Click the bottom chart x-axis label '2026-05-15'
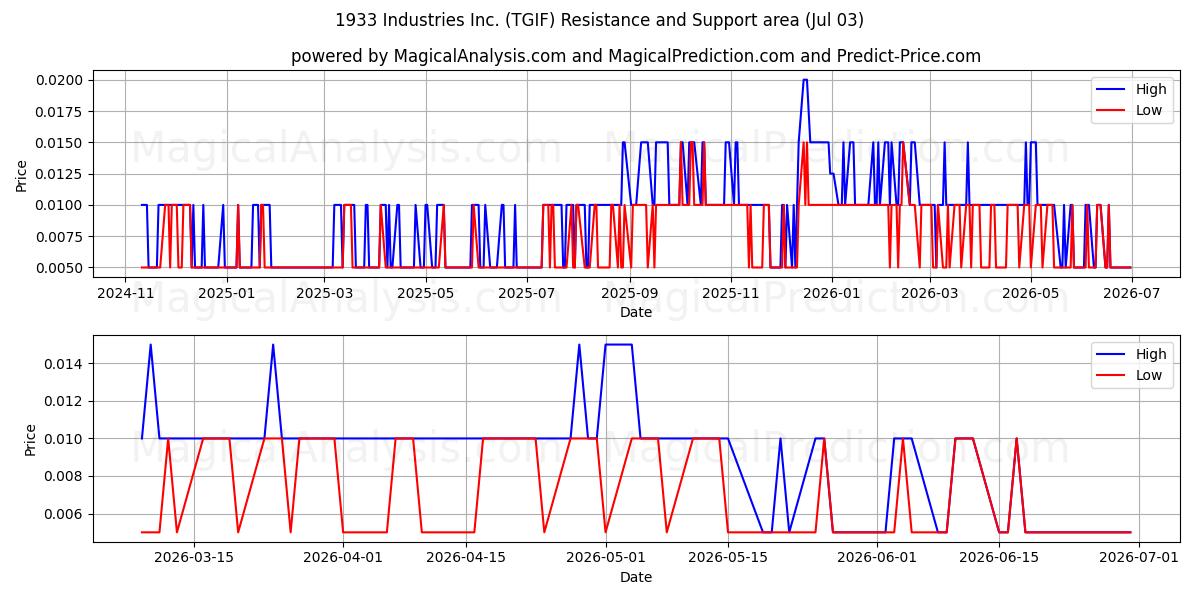Viewport: 1200px width, 600px height. (x=728, y=559)
